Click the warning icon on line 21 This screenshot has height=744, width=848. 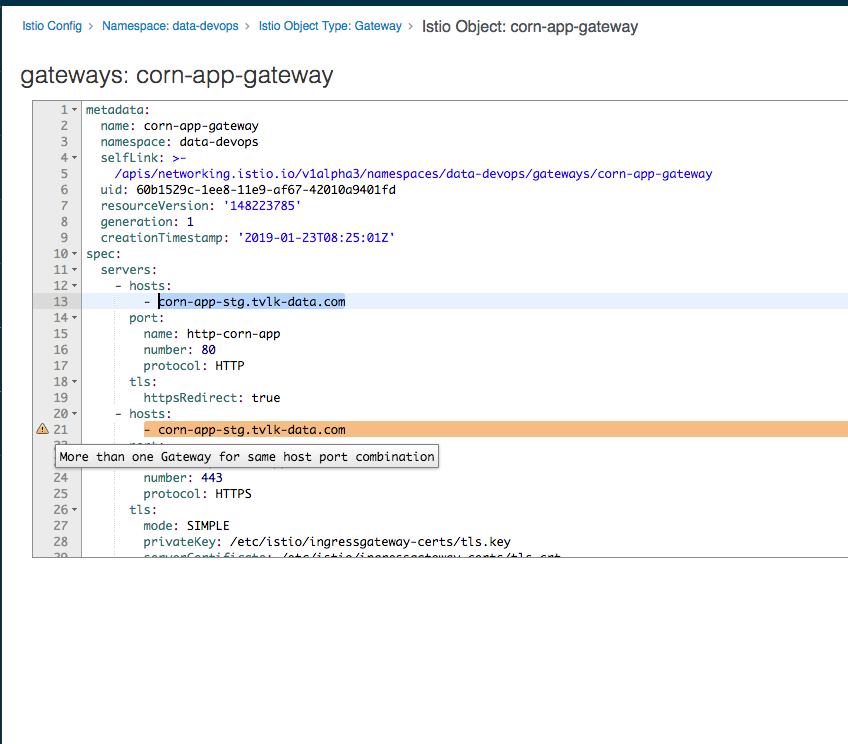pyautogui.click(x=43, y=429)
